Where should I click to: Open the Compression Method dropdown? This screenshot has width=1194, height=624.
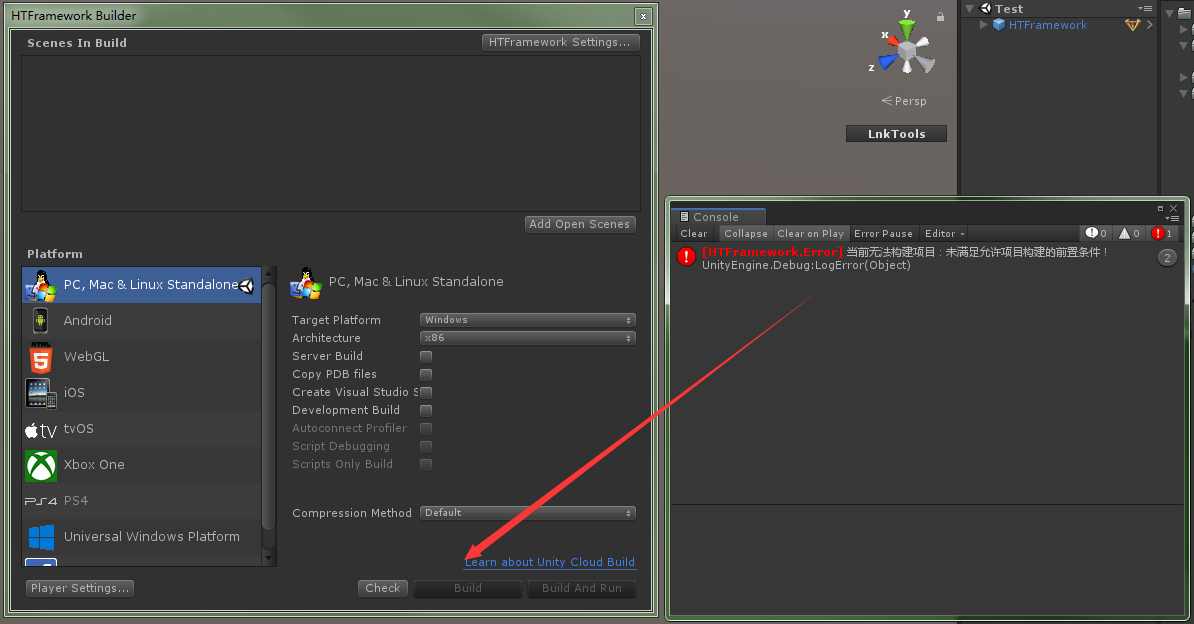527,512
